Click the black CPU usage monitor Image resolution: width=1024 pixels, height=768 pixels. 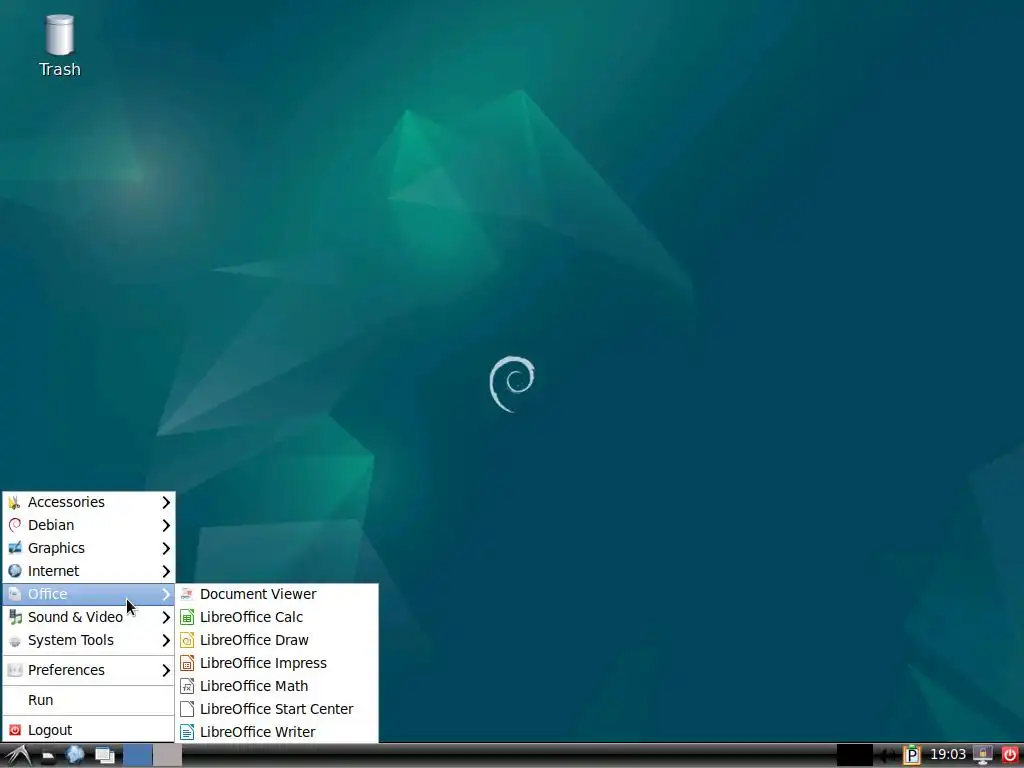[854, 756]
